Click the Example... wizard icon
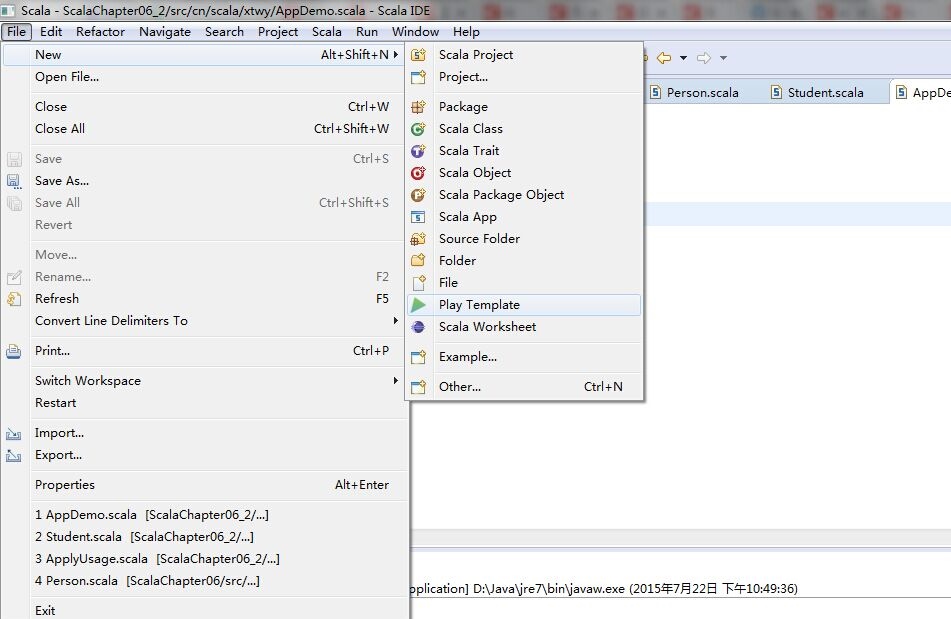 (x=418, y=357)
